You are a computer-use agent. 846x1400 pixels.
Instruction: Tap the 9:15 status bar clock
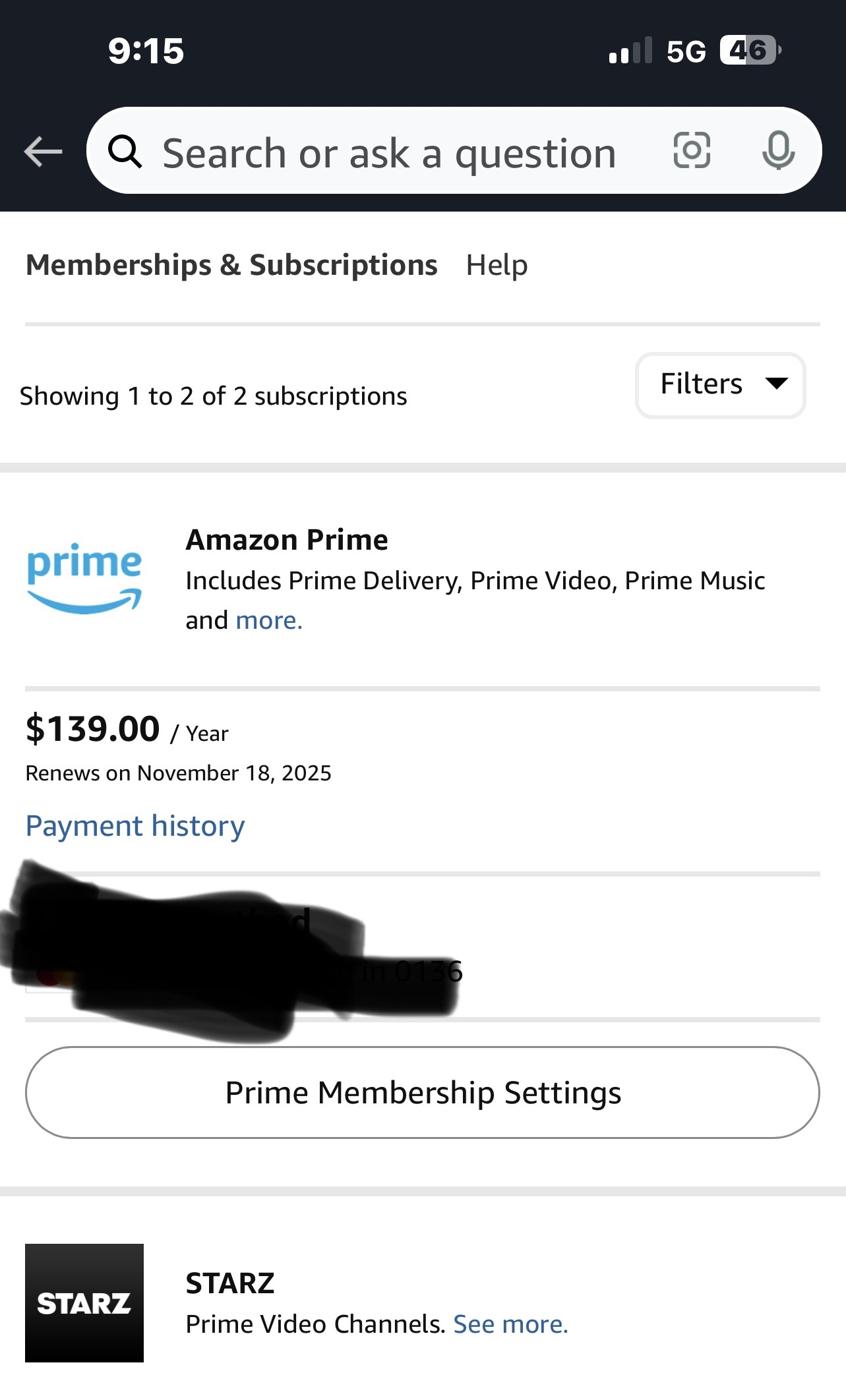coord(146,51)
